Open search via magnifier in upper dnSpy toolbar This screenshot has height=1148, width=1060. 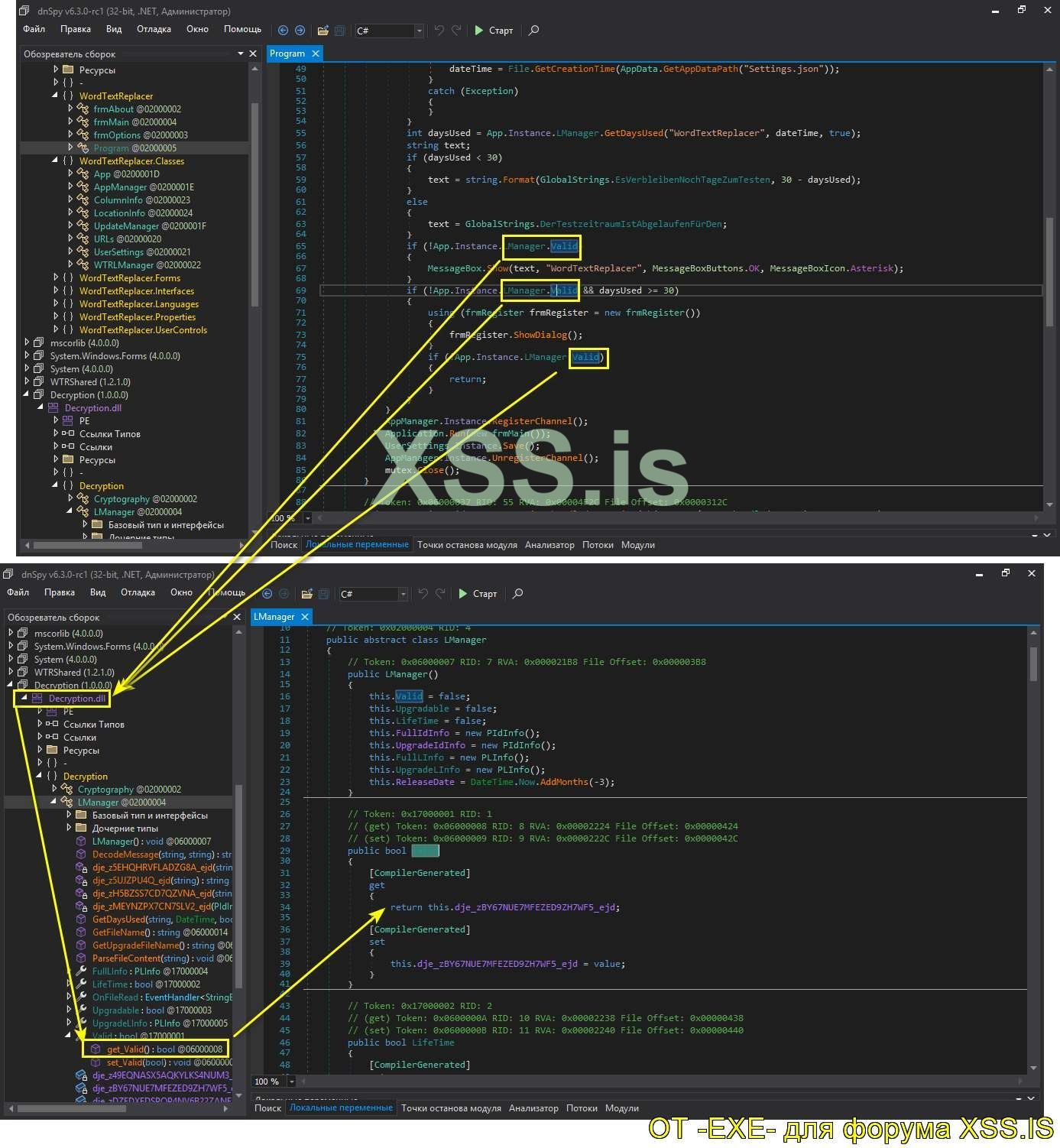(x=534, y=31)
